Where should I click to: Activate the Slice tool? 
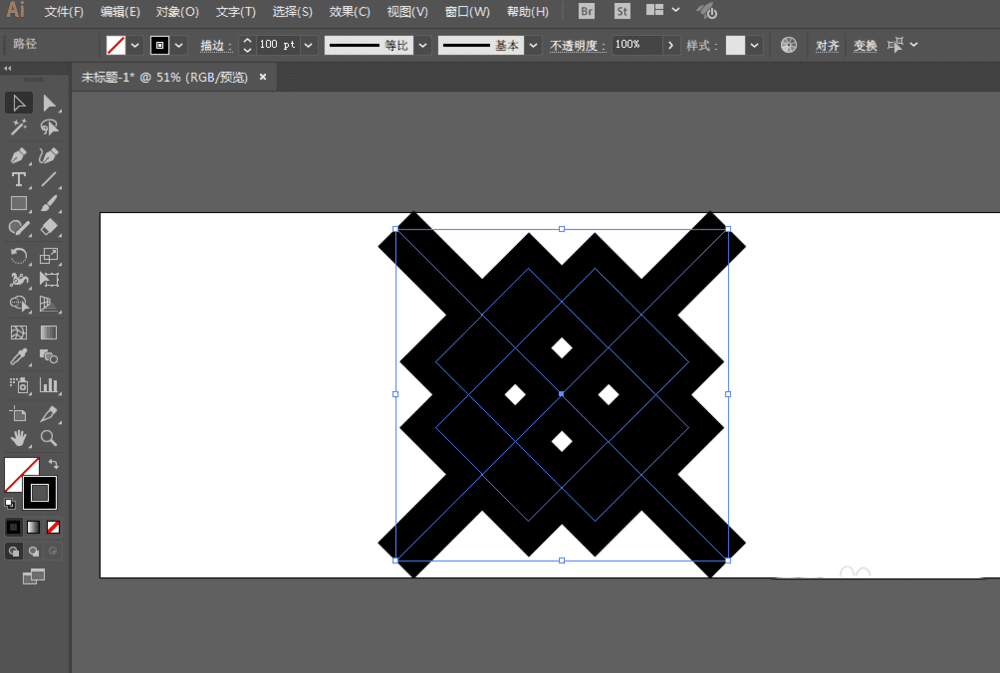click(49, 413)
